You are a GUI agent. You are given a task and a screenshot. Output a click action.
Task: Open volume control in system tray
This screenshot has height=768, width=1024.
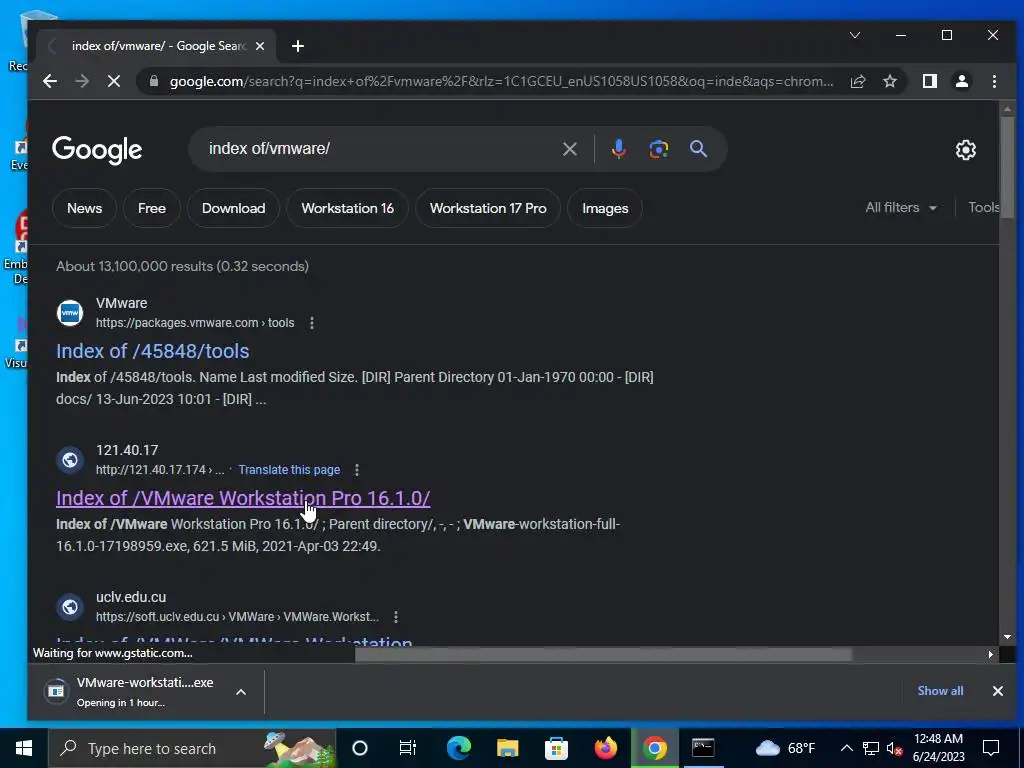tap(893, 748)
